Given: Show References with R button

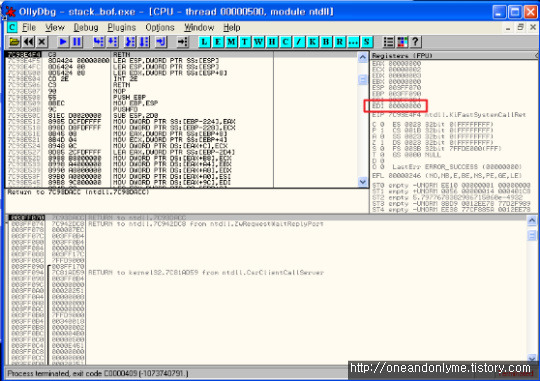Looking at the screenshot, I should 340,42.
